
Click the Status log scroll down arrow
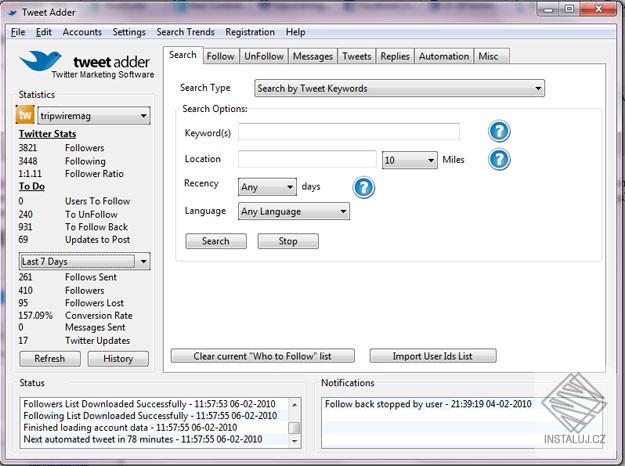pos(295,441)
